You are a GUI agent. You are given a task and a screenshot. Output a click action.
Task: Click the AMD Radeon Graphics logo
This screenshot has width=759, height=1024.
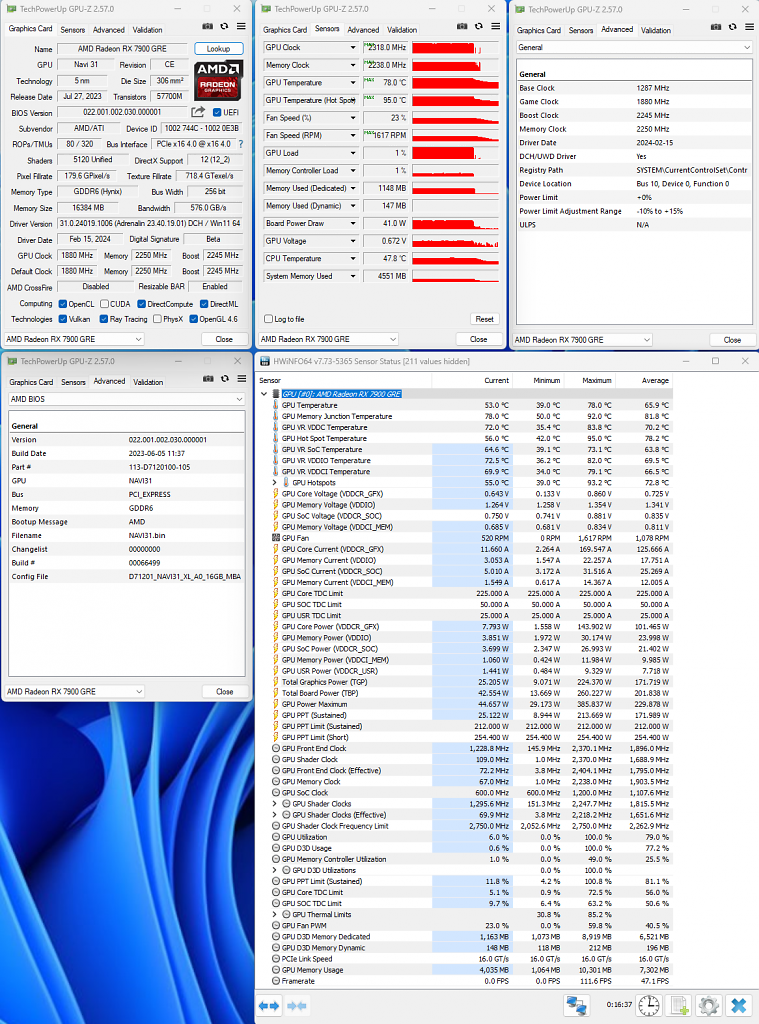[218, 80]
